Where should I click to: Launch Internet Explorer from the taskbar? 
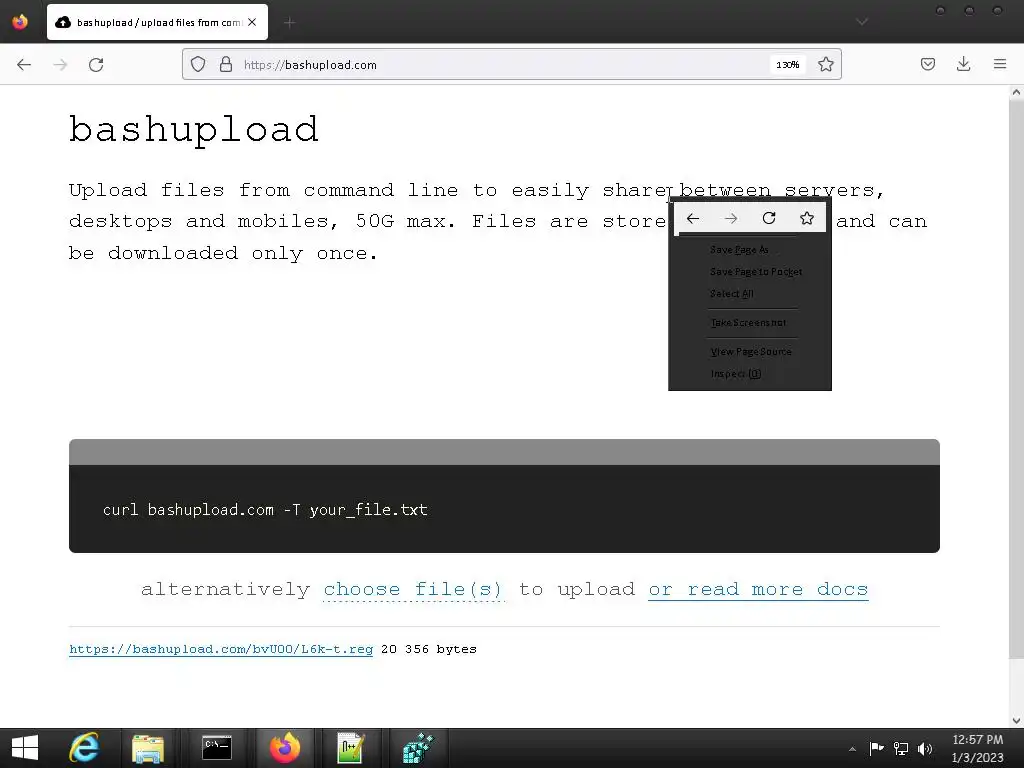point(84,748)
